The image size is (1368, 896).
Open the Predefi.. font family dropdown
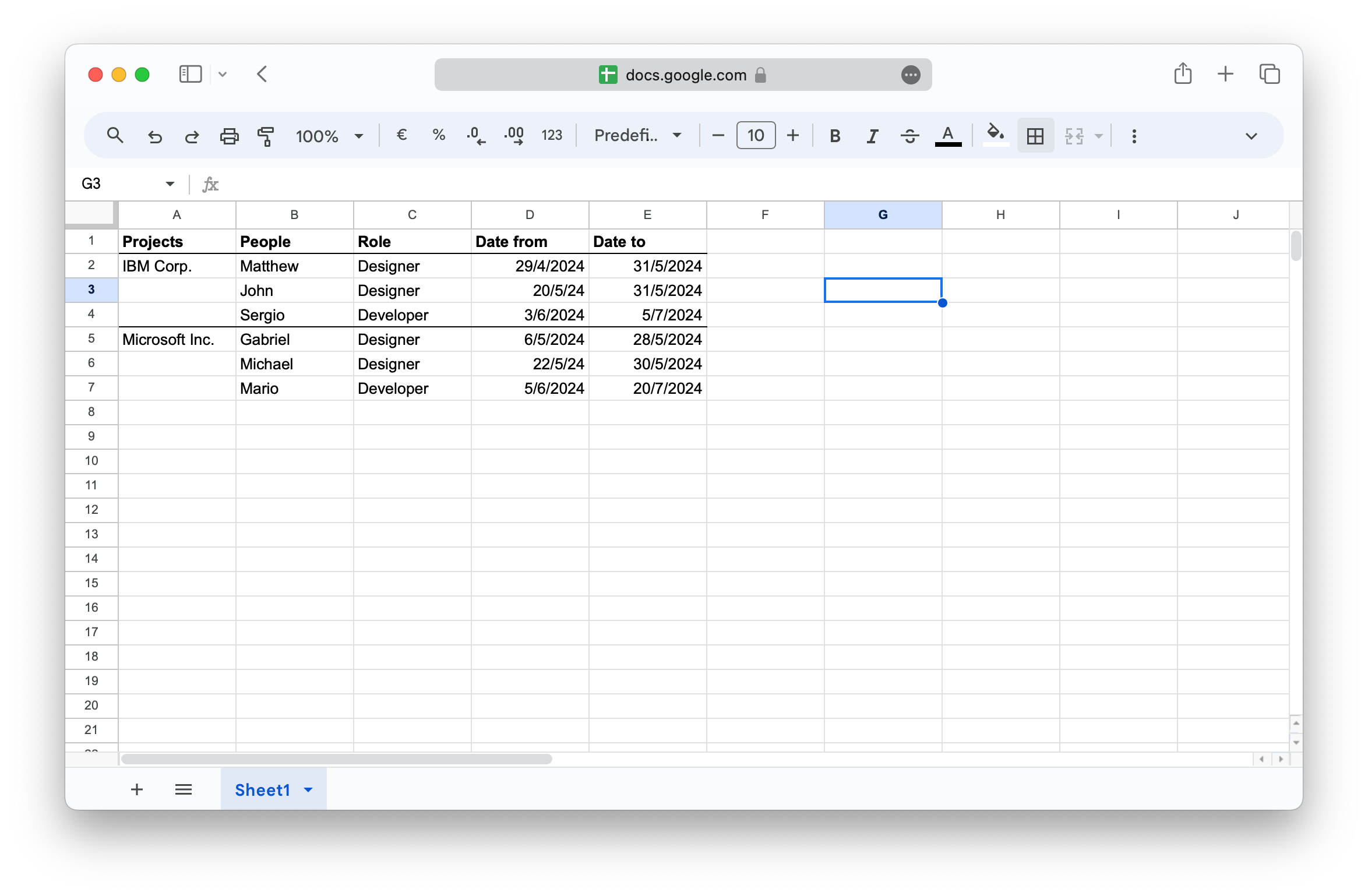(x=638, y=135)
